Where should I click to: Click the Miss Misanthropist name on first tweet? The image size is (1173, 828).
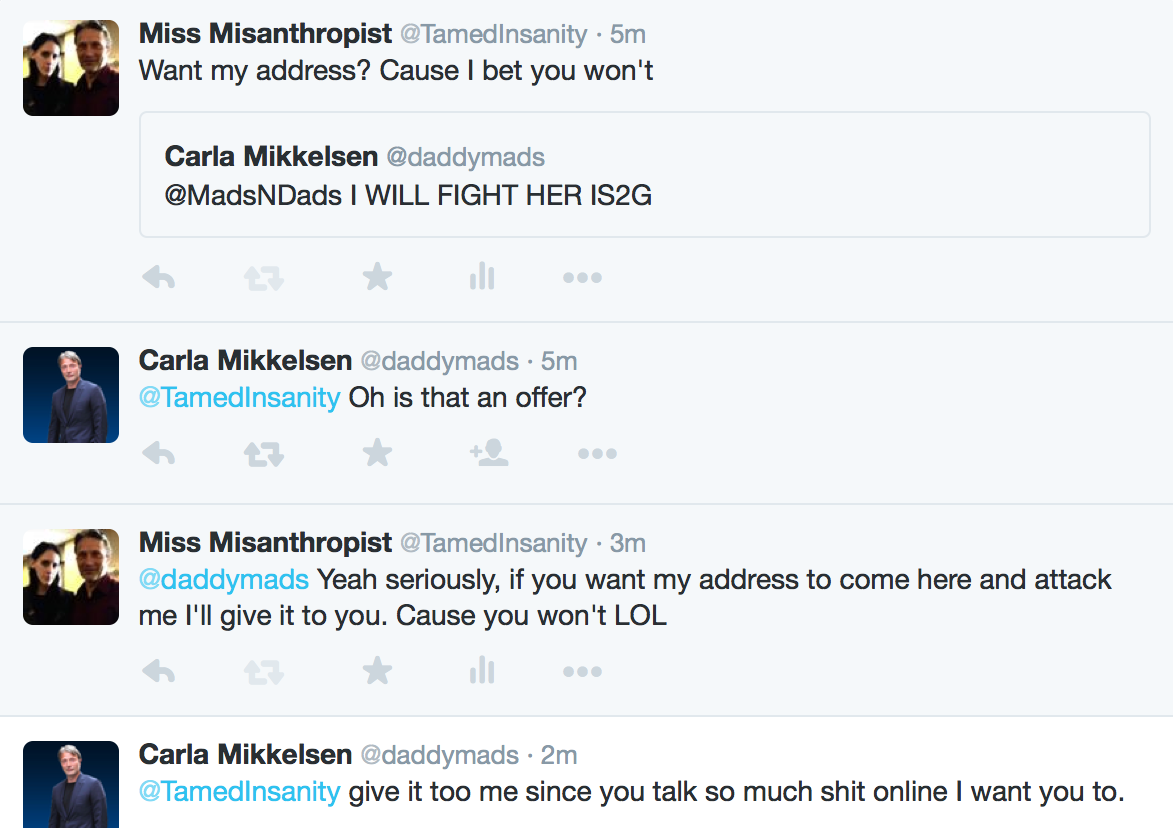(x=265, y=34)
